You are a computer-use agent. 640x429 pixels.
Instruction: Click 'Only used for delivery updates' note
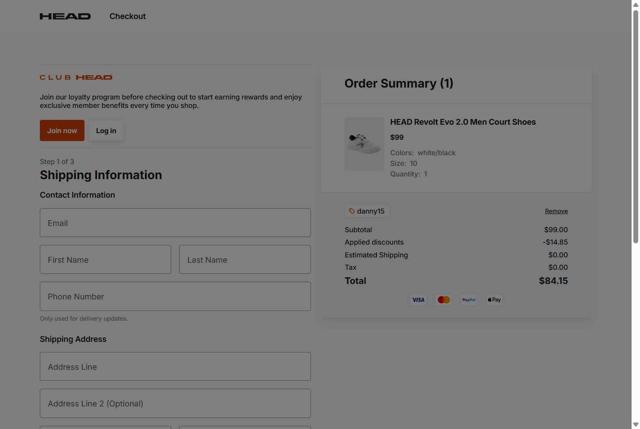[84, 318]
